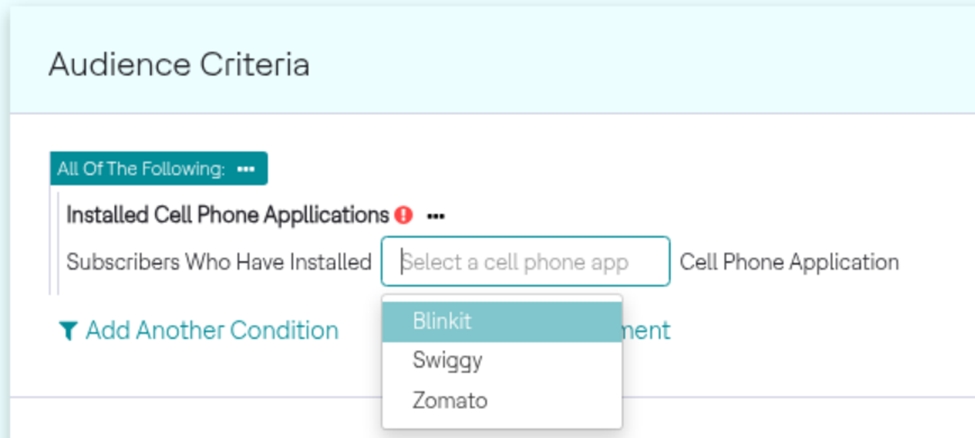Click the Cell Phone Application label text
Screen dimensions: 975x438
pos(789,262)
